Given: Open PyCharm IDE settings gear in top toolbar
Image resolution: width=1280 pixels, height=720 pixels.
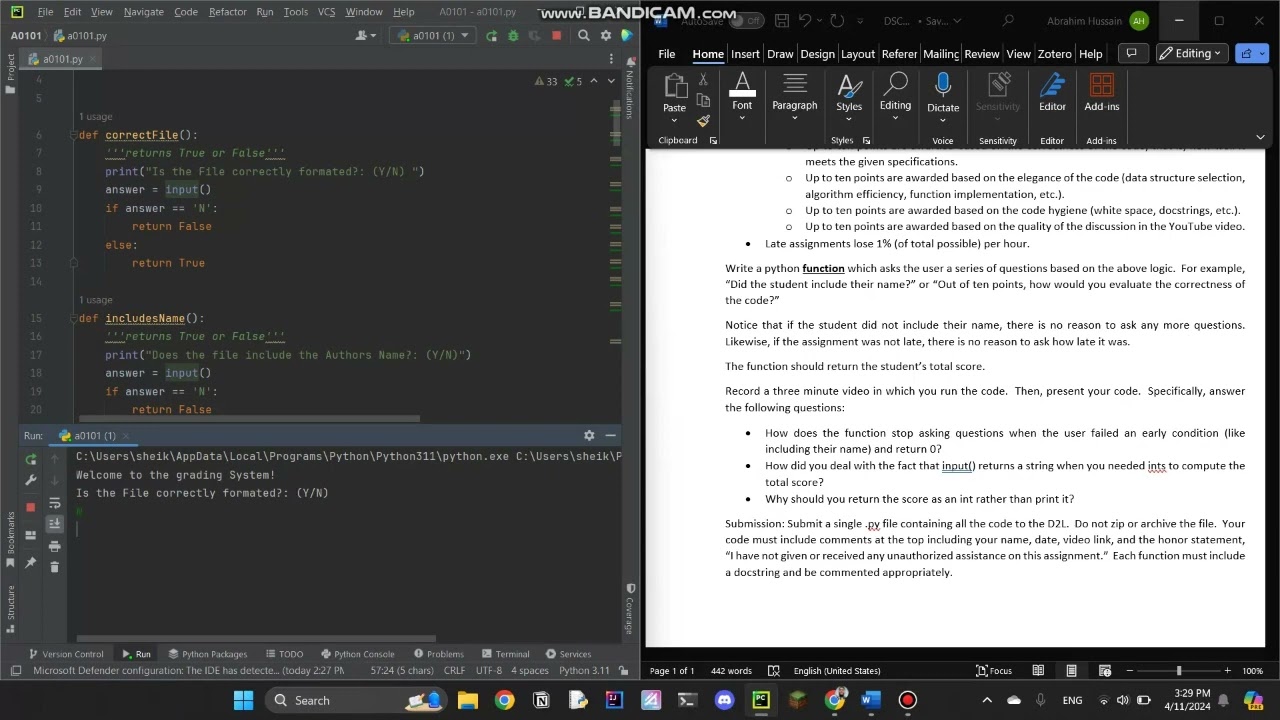Looking at the screenshot, I should tap(606, 36).
